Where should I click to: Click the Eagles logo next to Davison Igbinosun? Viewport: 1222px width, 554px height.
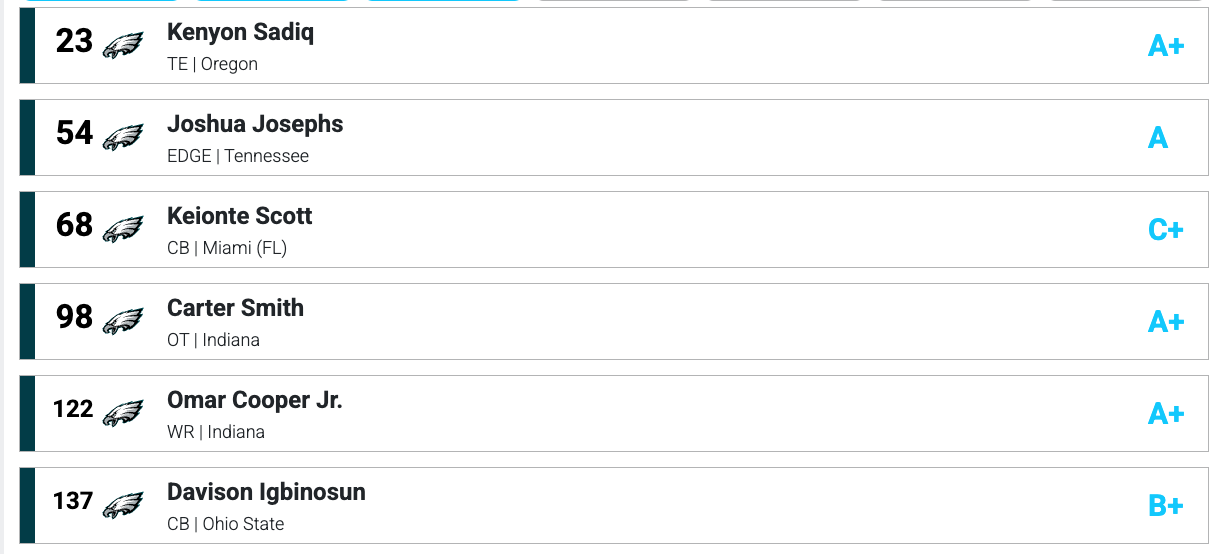[123, 505]
